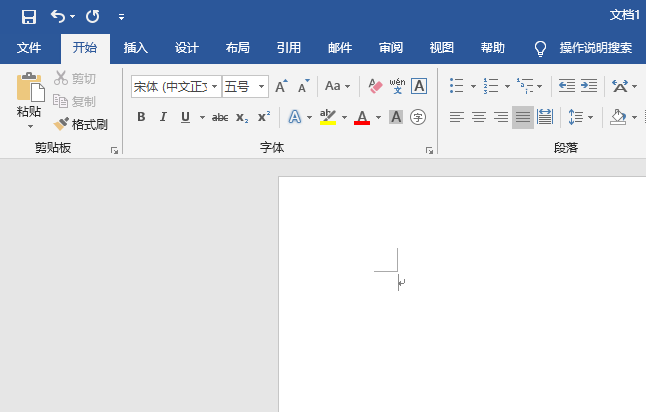
Task: Open the Font group dialog launcher
Action: pyautogui.click(x=429, y=150)
